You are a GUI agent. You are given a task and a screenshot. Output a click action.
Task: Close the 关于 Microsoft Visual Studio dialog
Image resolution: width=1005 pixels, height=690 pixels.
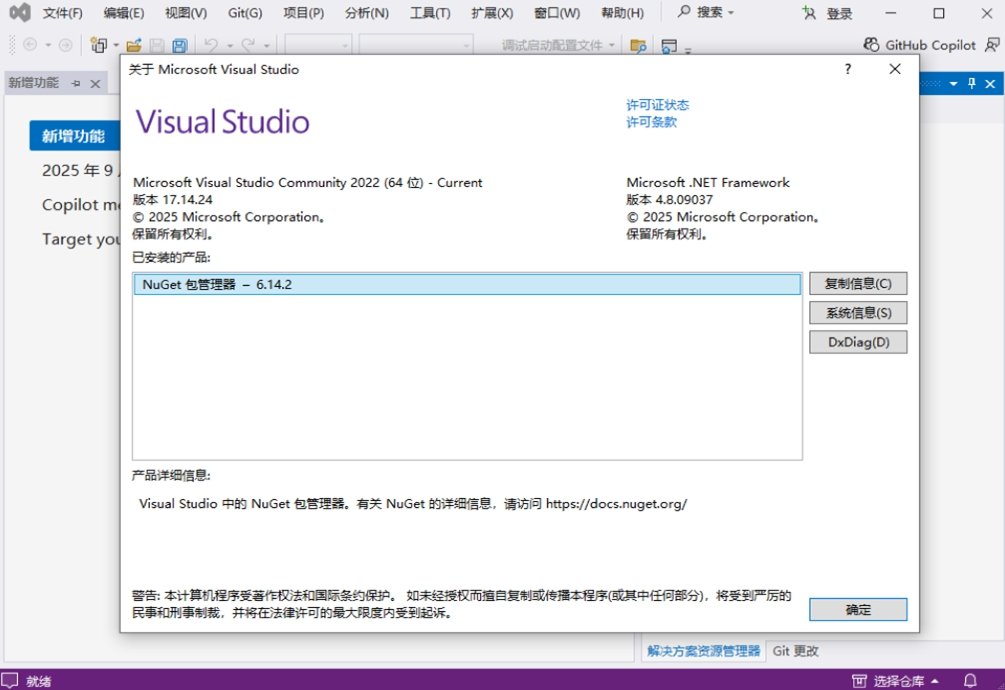[895, 69]
